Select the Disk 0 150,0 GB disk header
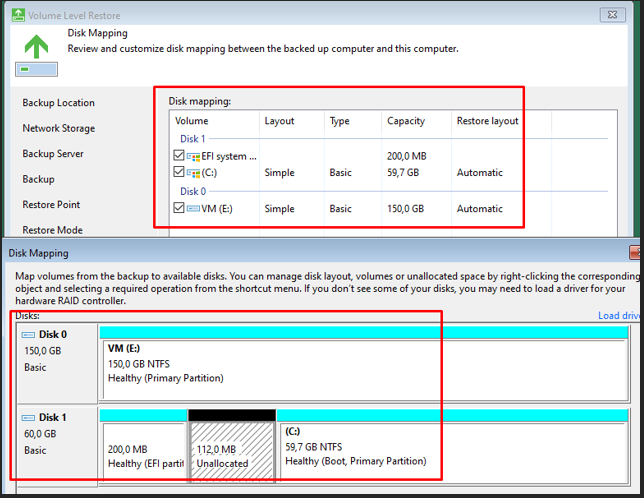This screenshot has width=644, height=498. coord(58,363)
